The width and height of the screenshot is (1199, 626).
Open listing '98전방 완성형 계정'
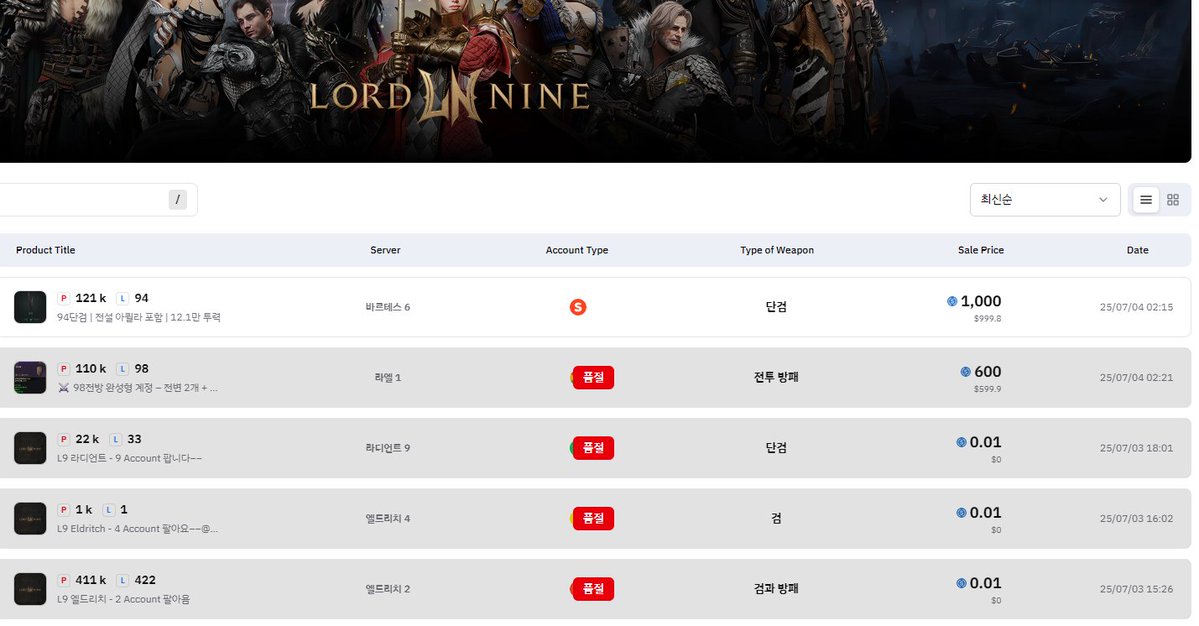(x=145, y=388)
